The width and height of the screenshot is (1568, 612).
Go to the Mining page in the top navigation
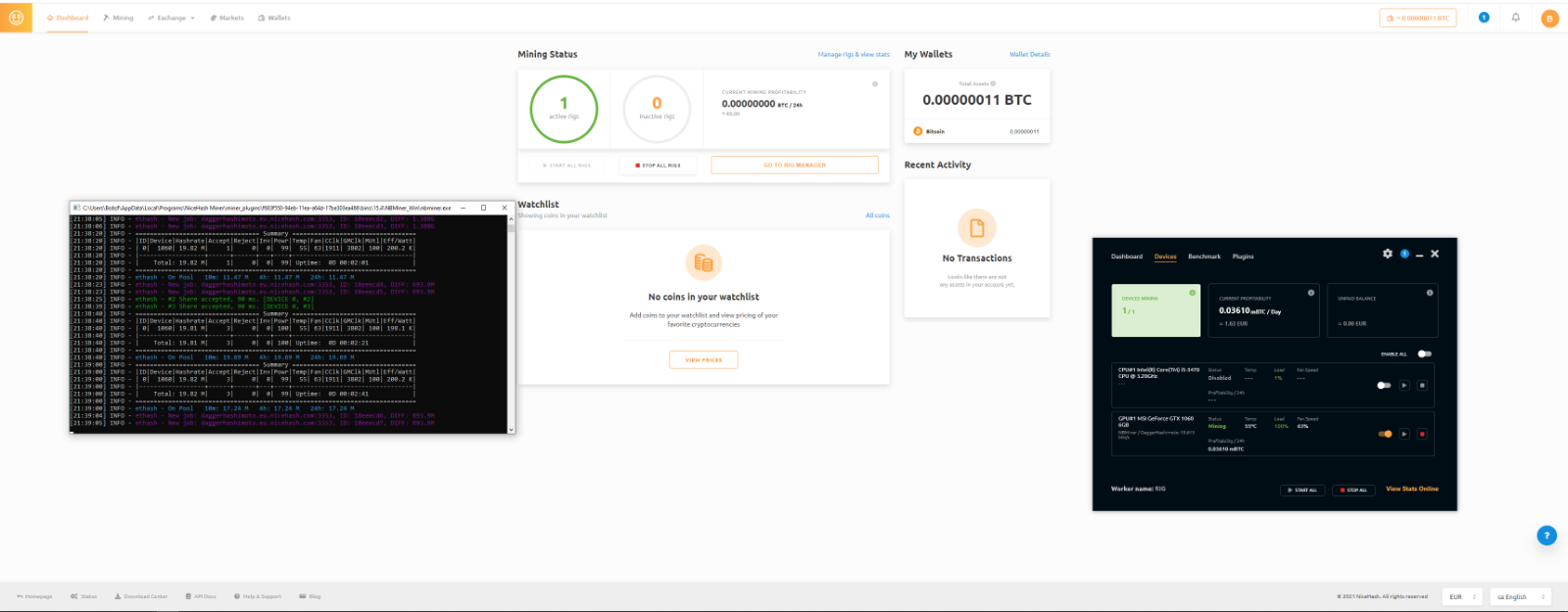click(118, 18)
